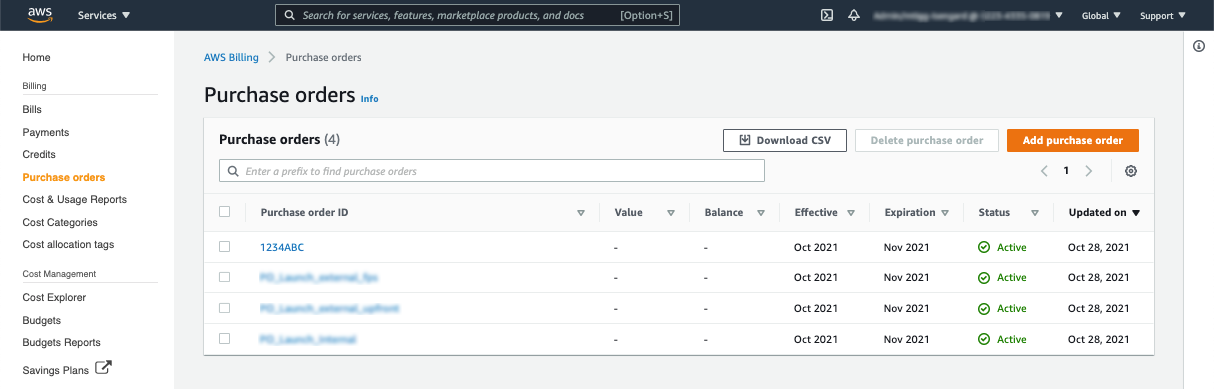1214x389 pixels.
Task: Focus the top AWS services search box
Action: (x=478, y=16)
